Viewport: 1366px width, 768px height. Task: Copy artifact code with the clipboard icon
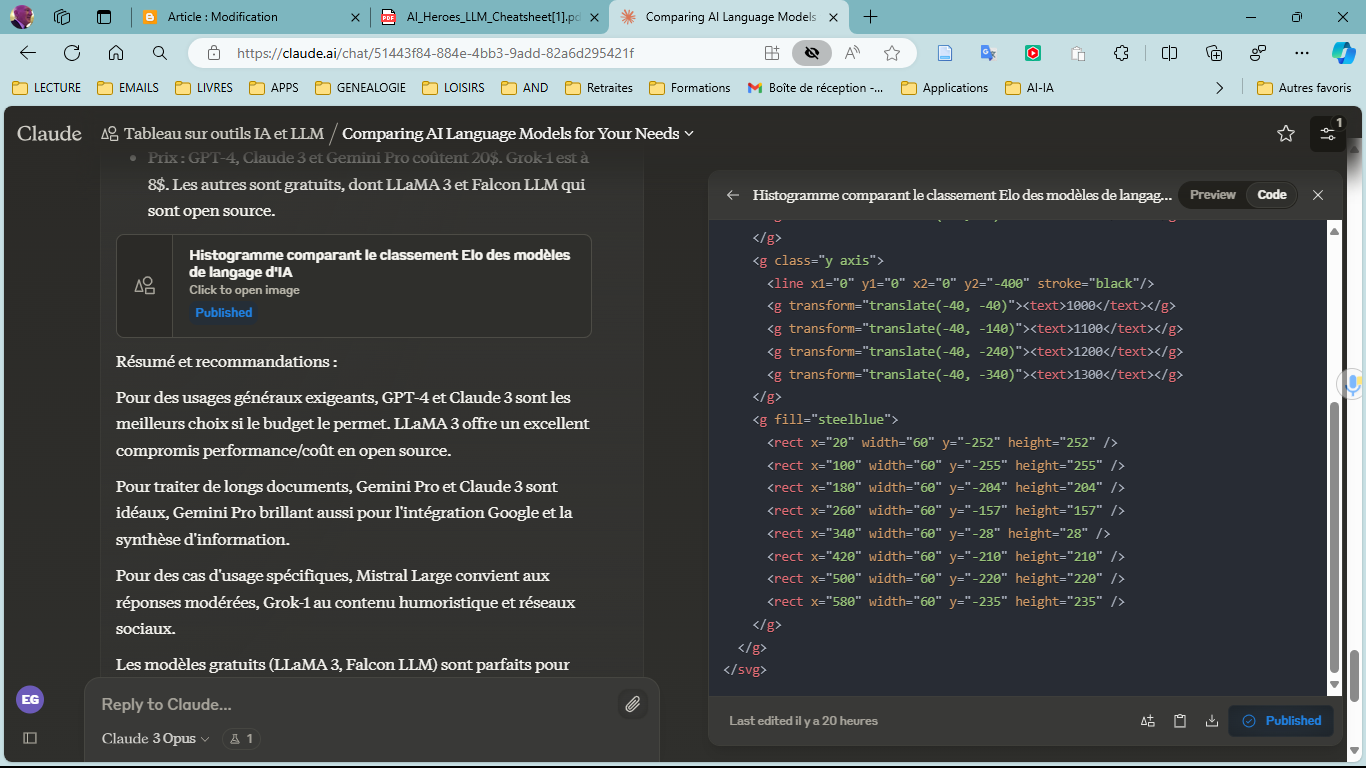(x=1180, y=721)
